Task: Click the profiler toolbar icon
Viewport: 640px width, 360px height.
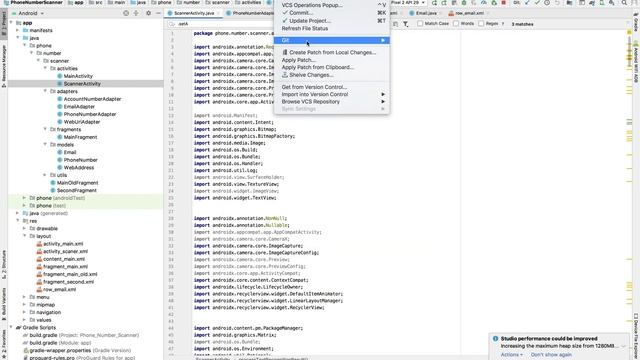Action: (484, 3)
